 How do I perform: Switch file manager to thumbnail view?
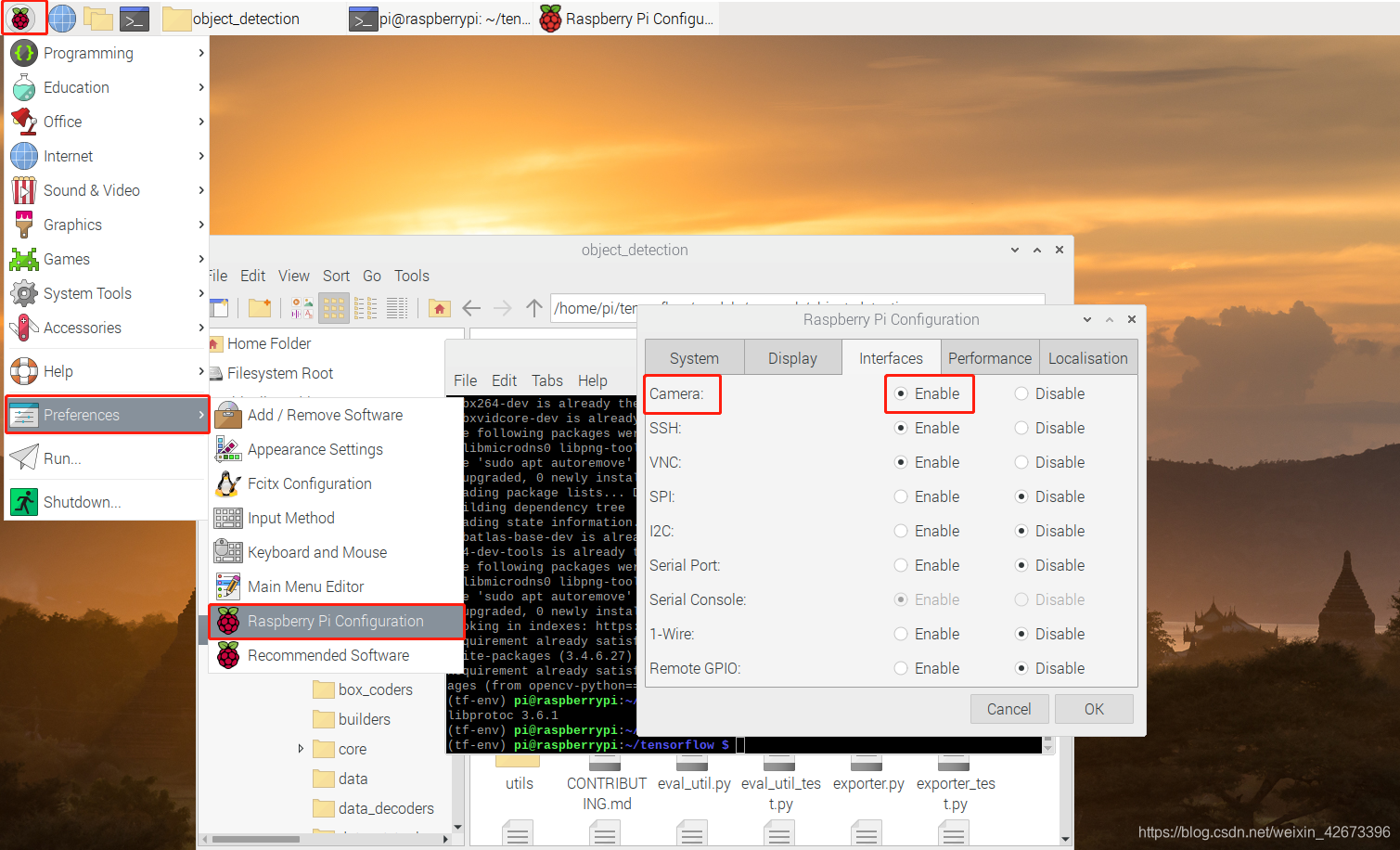pyautogui.click(x=302, y=308)
